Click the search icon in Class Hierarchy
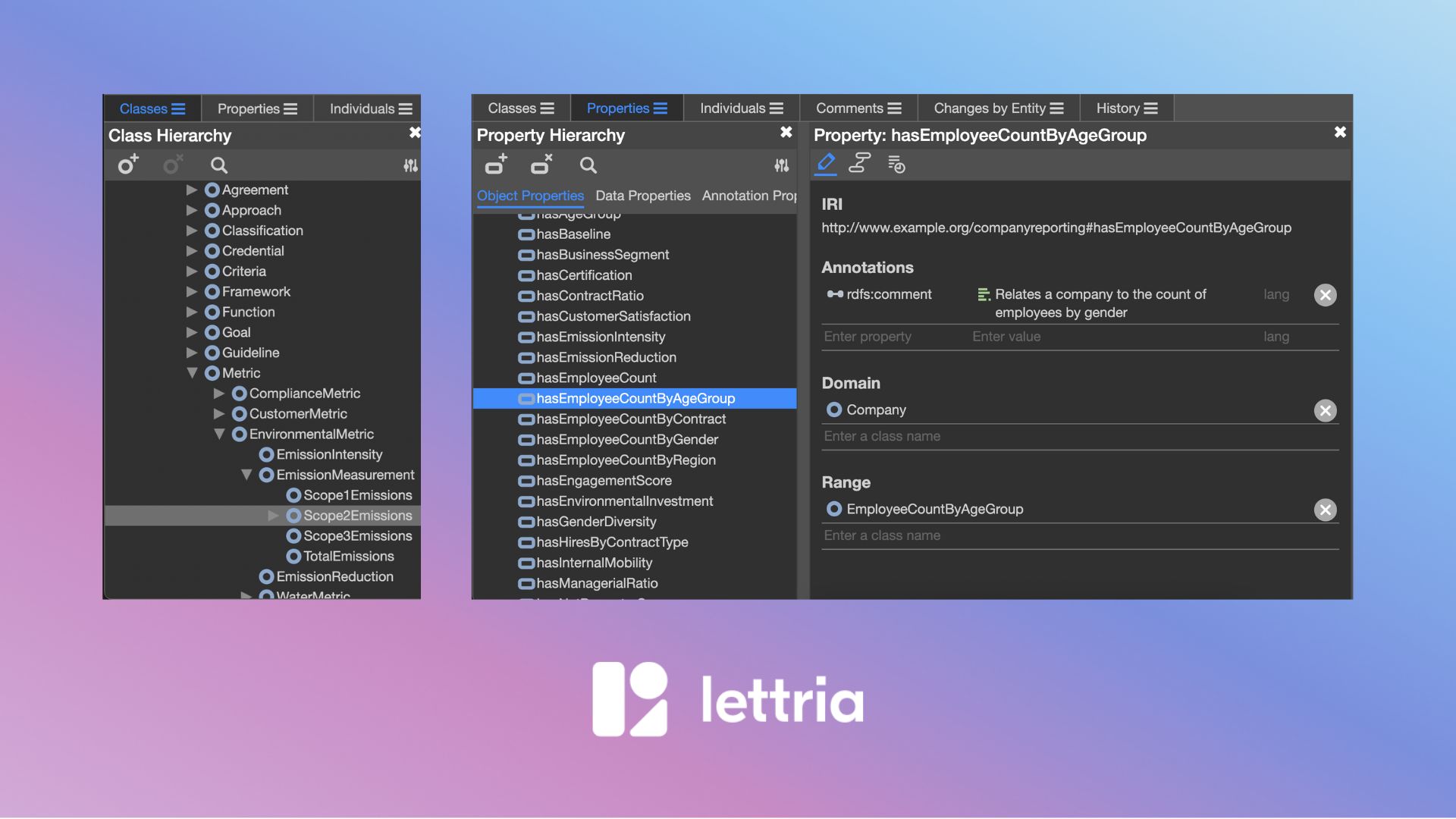The height and width of the screenshot is (819, 1456). (218, 165)
